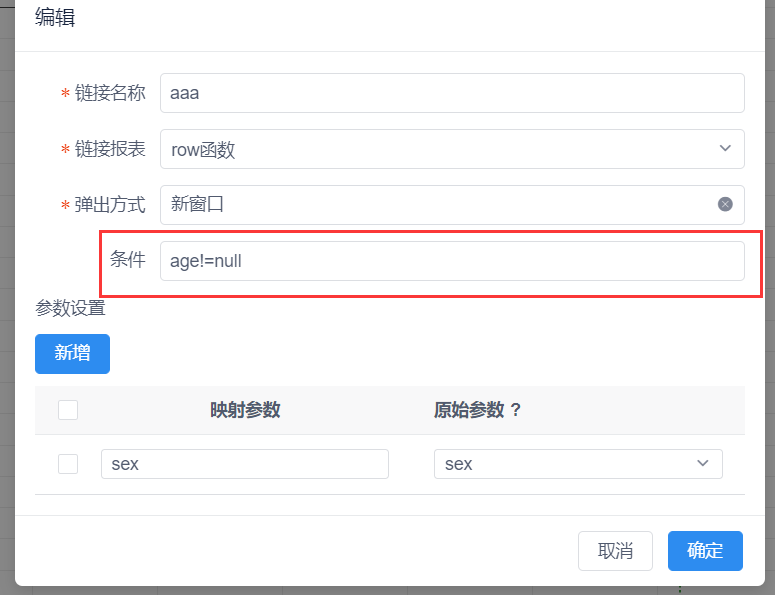The width and height of the screenshot is (775, 595).
Task: Edit the 映射参数 input containing sex
Action: coord(245,464)
